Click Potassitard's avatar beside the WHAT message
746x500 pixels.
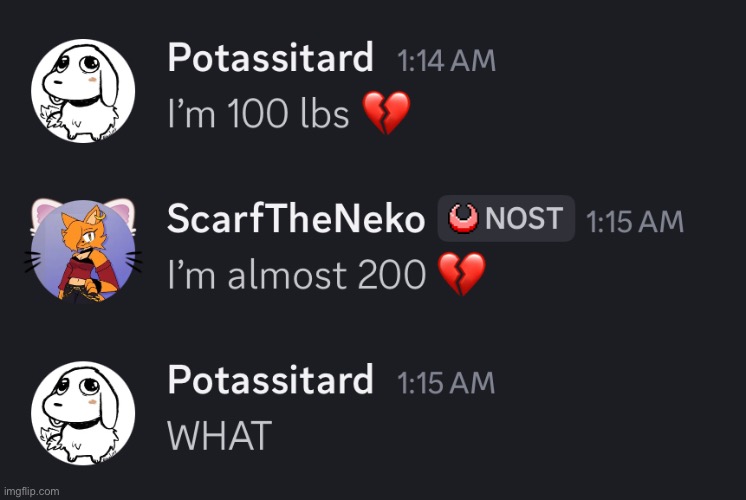[x=84, y=413]
